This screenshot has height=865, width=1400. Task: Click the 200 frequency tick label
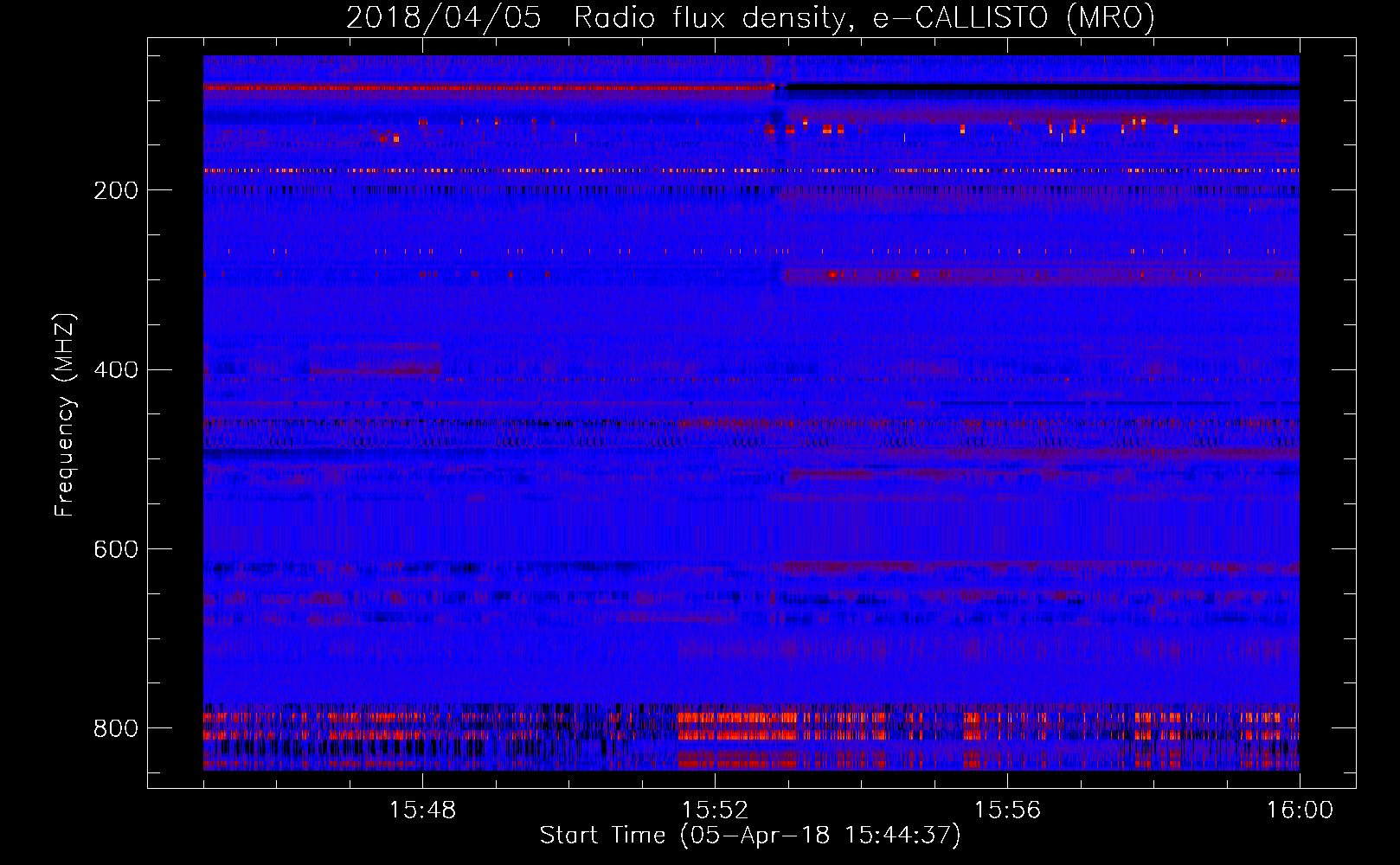pyautogui.click(x=116, y=190)
